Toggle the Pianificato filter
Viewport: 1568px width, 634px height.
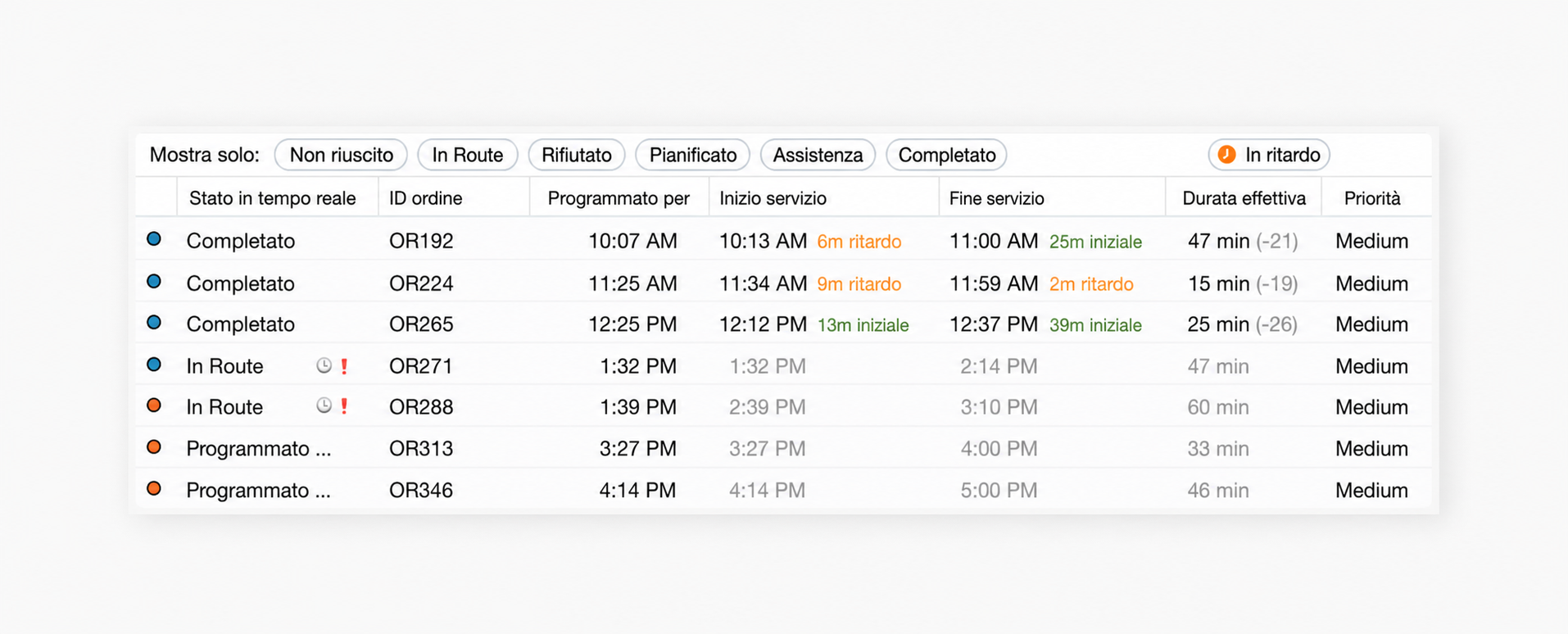click(x=693, y=155)
